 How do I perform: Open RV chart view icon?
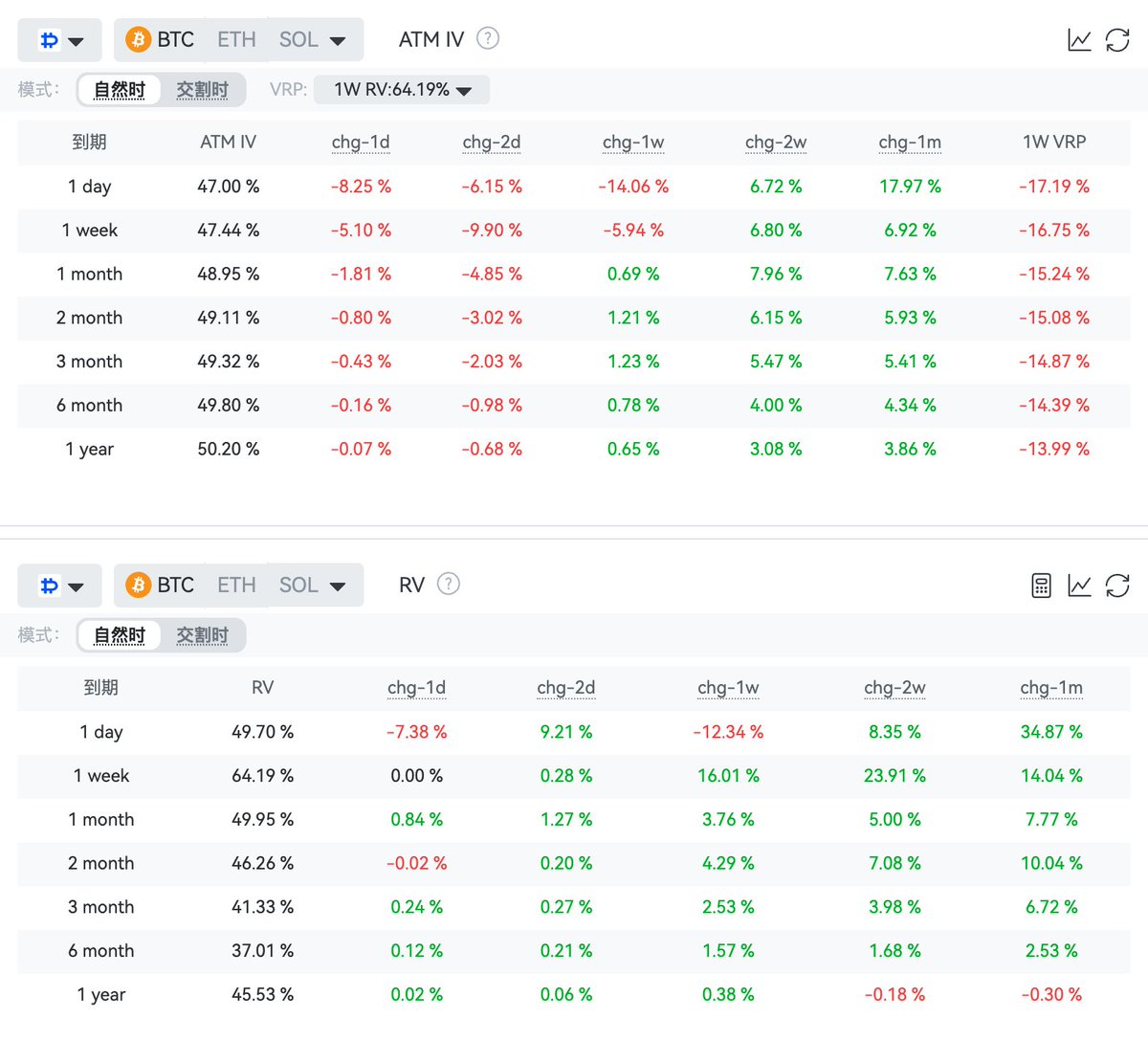[x=1079, y=586]
